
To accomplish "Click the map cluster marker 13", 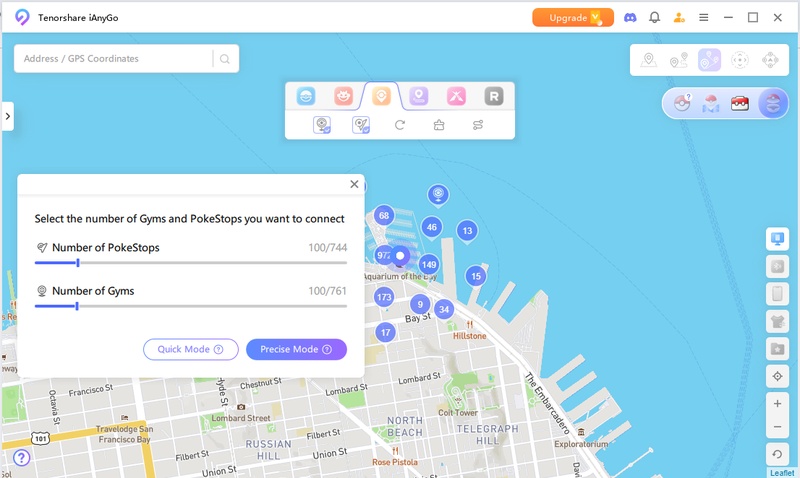I will [x=467, y=231].
